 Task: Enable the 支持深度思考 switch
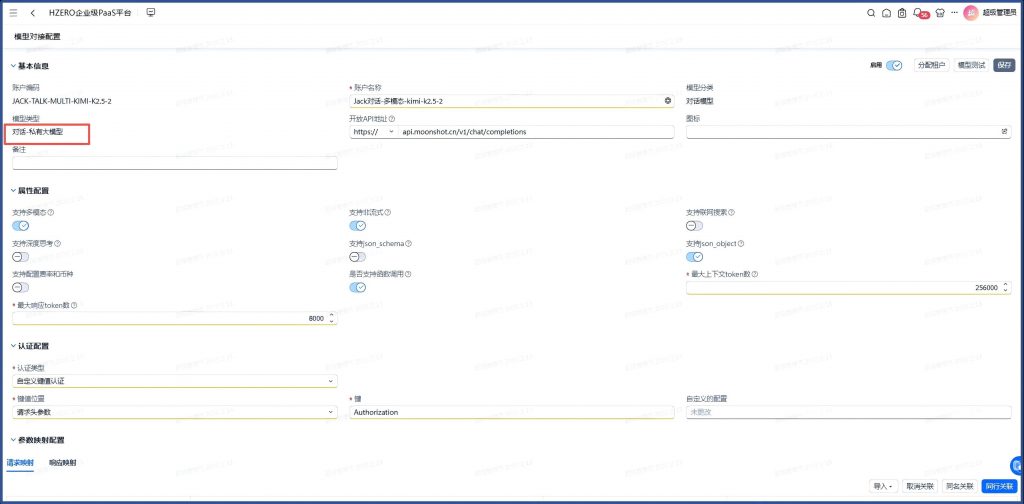[x=21, y=257]
